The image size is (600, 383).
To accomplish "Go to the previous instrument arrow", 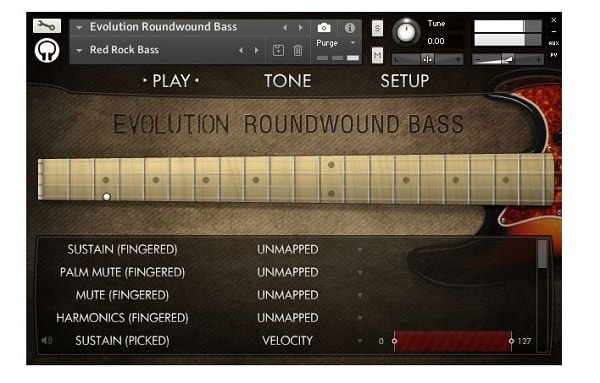I will 285,28.
